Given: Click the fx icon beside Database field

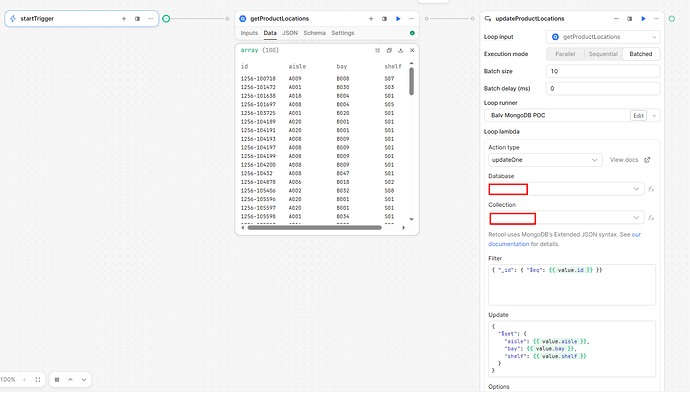Looking at the screenshot, I should [651, 189].
